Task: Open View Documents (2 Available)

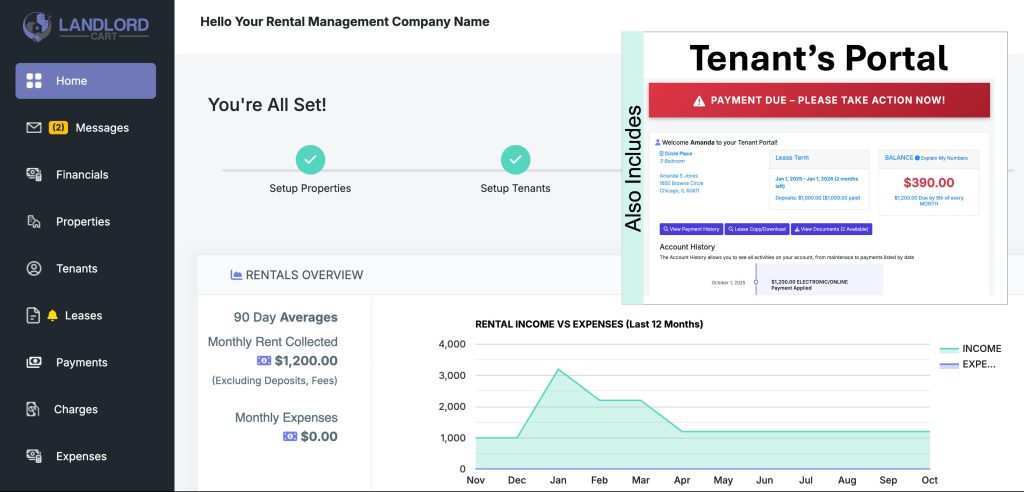Action: [831, 229]
